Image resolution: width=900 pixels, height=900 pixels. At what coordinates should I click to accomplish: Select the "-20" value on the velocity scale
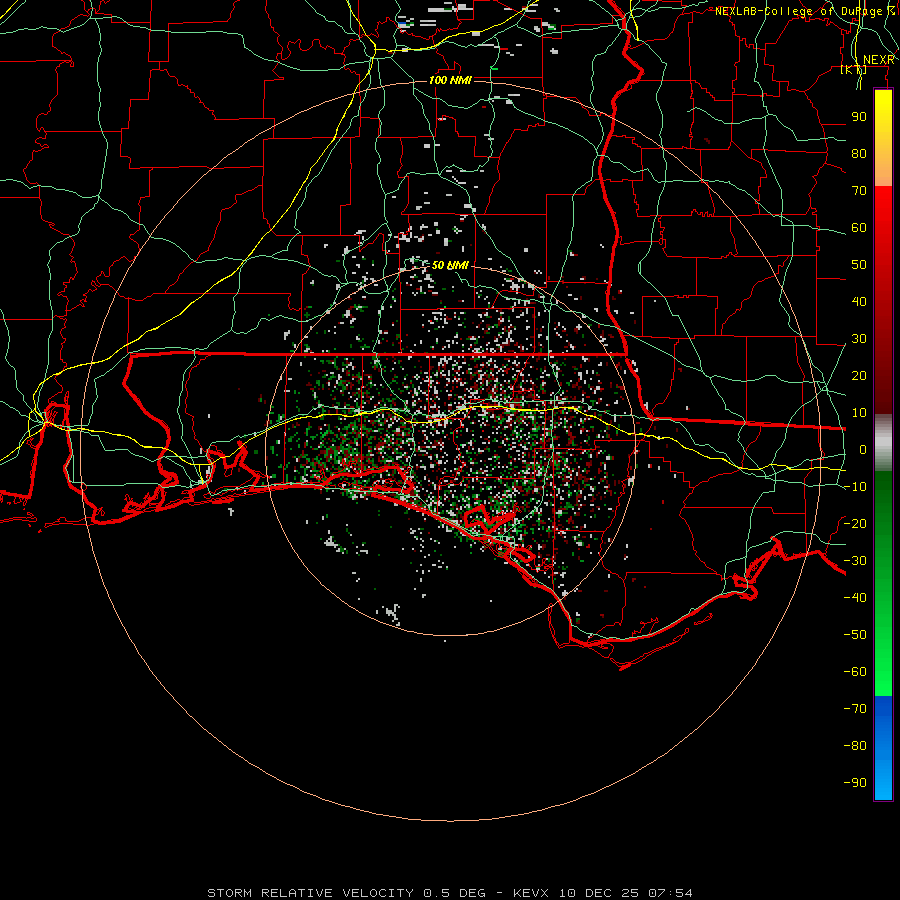click(855, 523)
